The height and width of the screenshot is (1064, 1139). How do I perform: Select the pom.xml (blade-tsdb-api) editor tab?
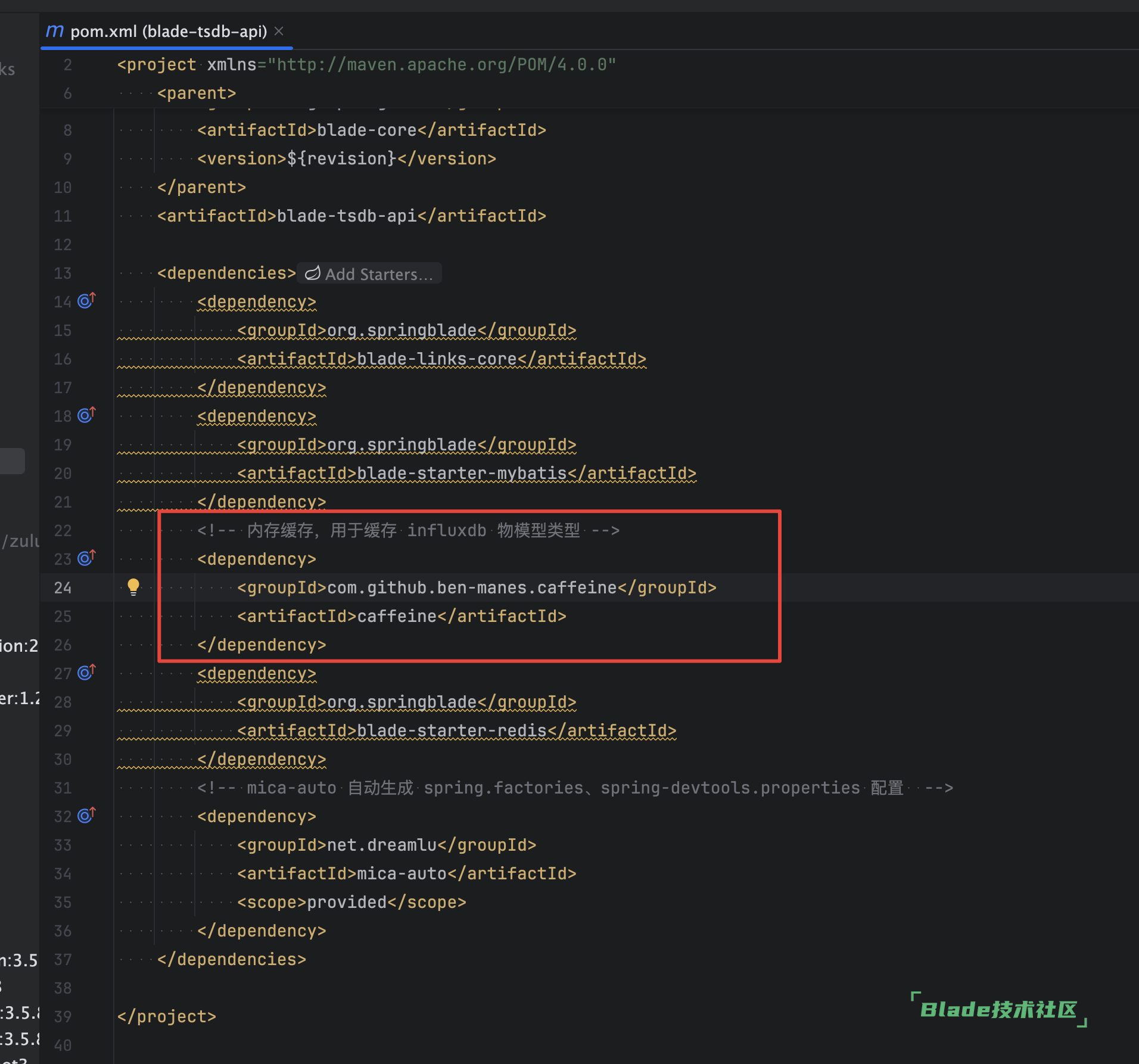(166, 31)
